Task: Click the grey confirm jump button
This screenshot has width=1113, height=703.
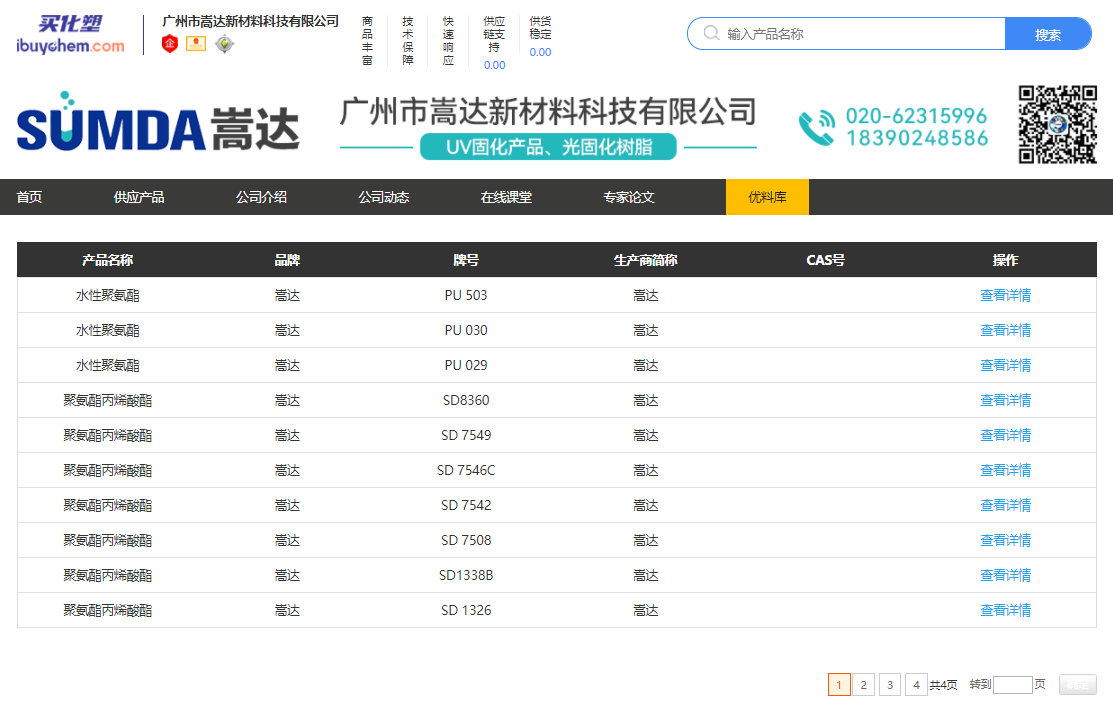Action: pyautogui.click(x=1078, y=685)
